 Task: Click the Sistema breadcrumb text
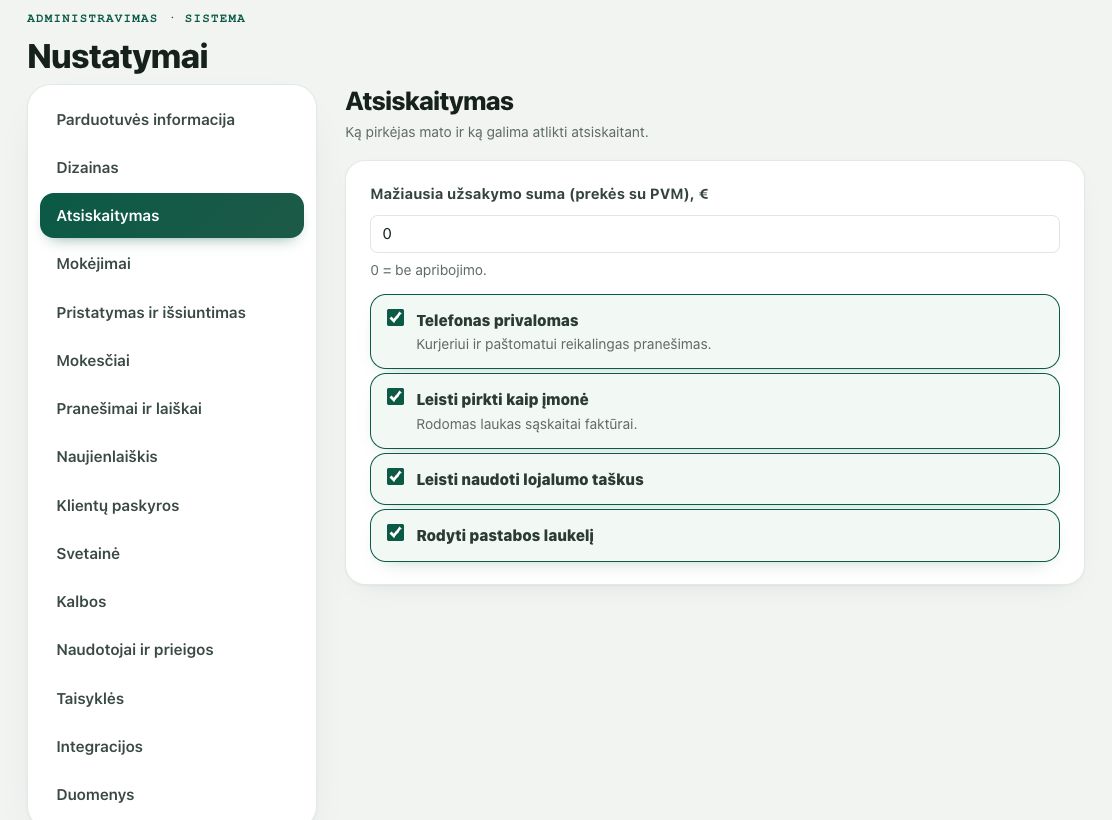click(x=215, y=18)
